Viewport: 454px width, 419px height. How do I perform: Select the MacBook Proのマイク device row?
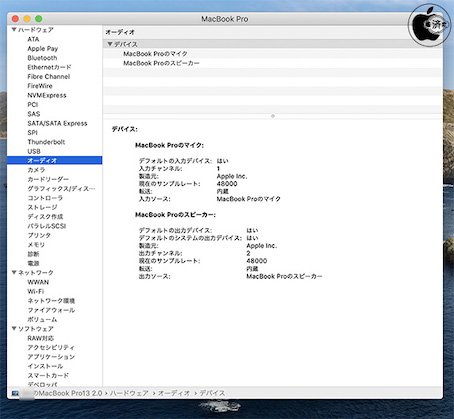pyautogui.click(x=273, y=54)
